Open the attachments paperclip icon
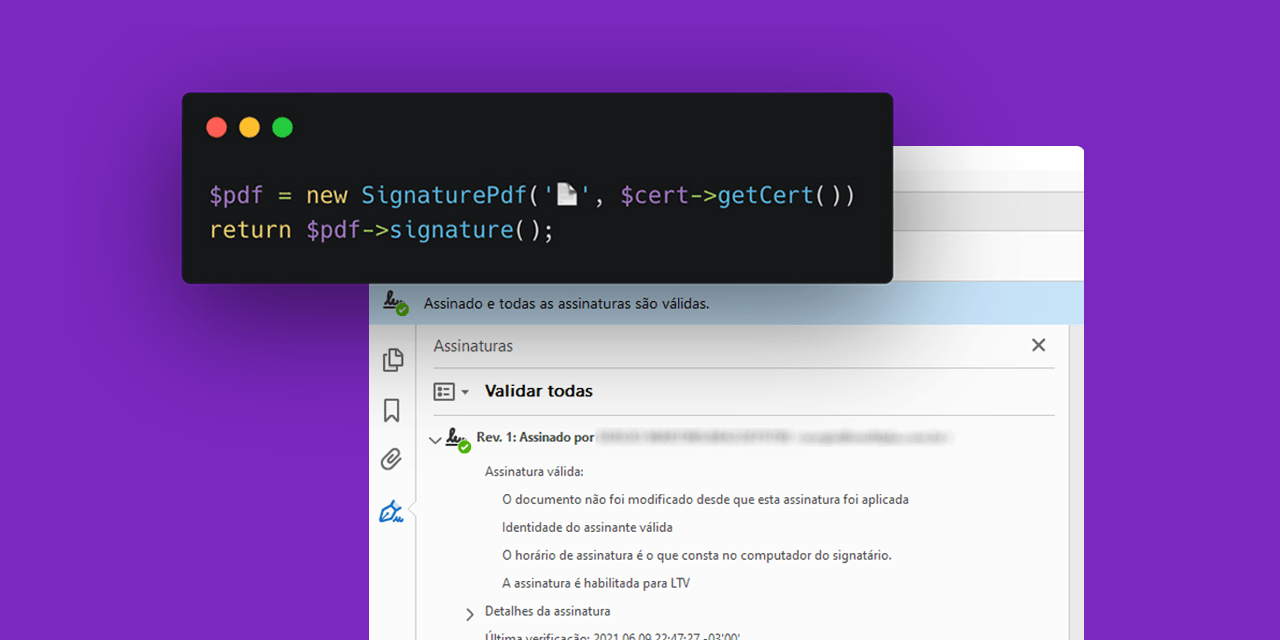Screen dimensions: 1280x640 (392, 460)
